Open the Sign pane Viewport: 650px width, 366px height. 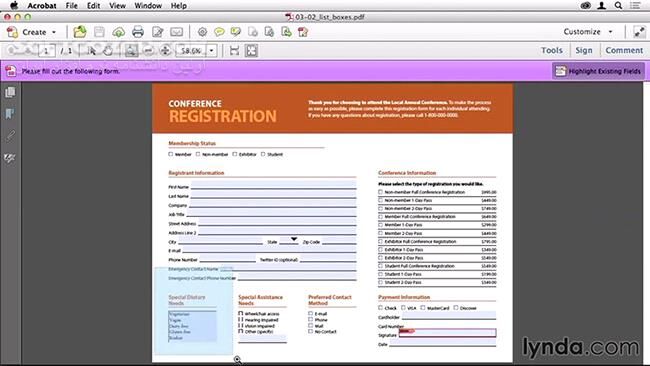click(584, 50)
